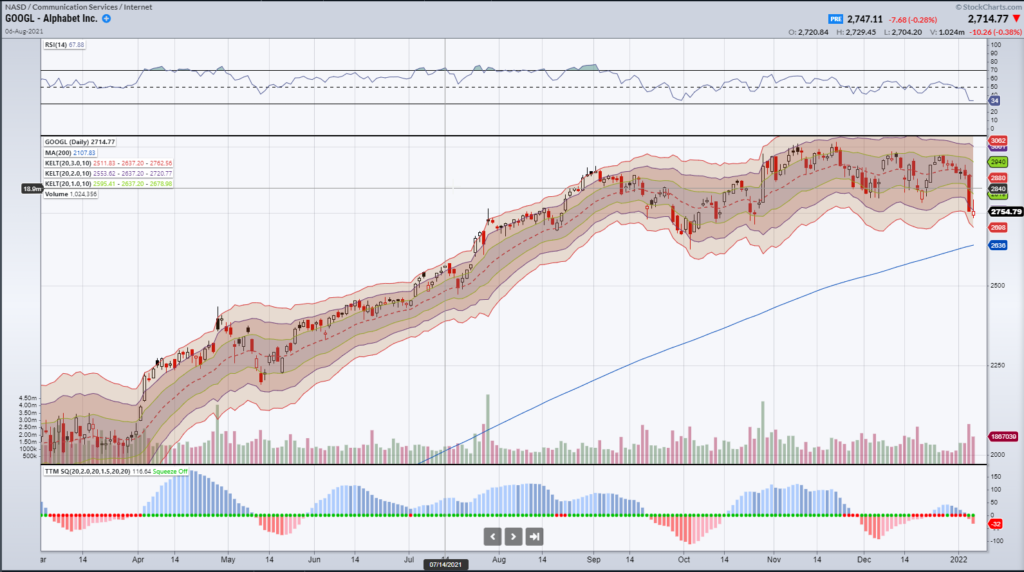Viewport: 1024px width, 572px height.
Task: Click the pre-market price 2,747.11
Action: 865,20
